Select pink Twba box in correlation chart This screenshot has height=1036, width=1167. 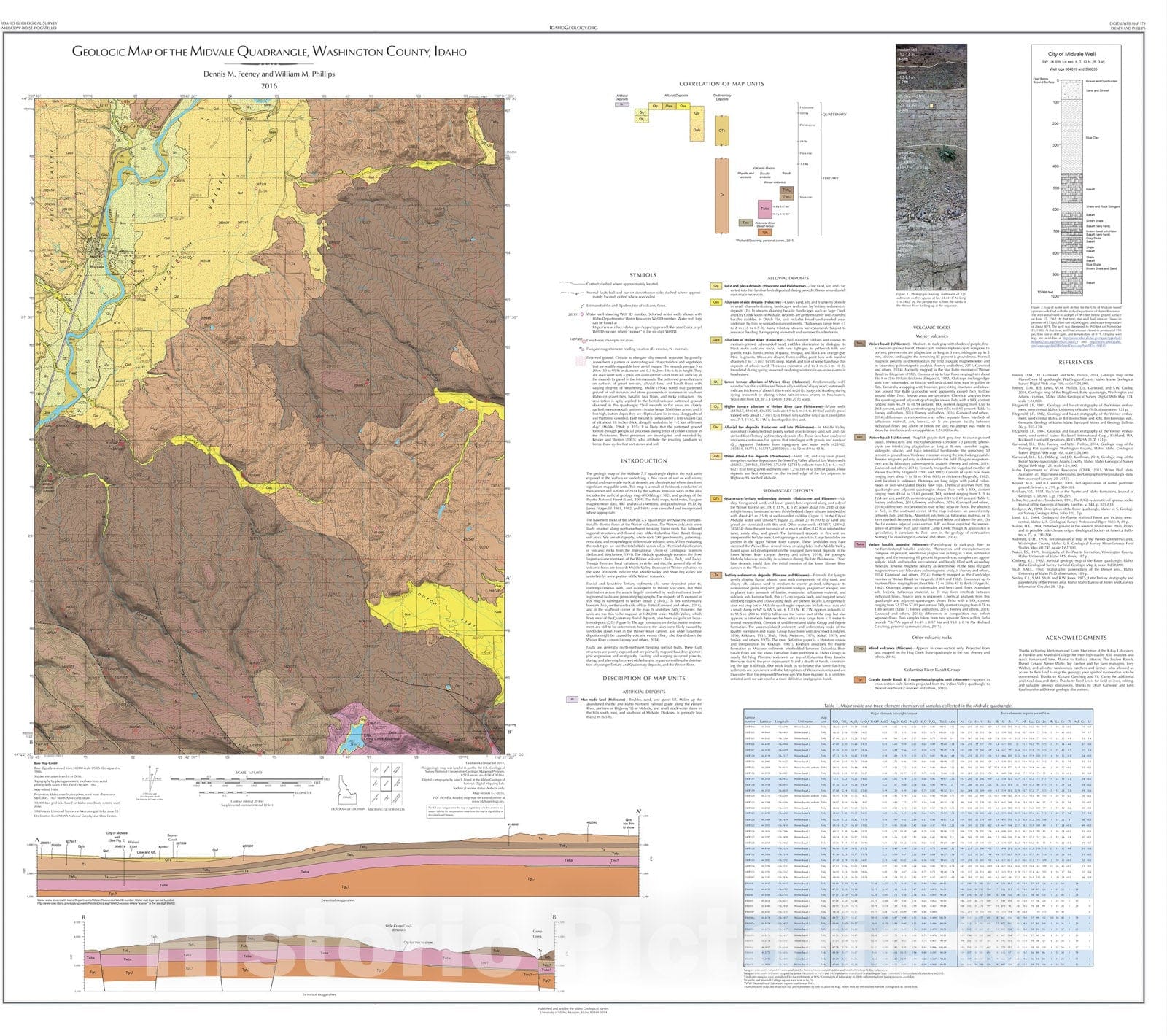pos(766,209)
